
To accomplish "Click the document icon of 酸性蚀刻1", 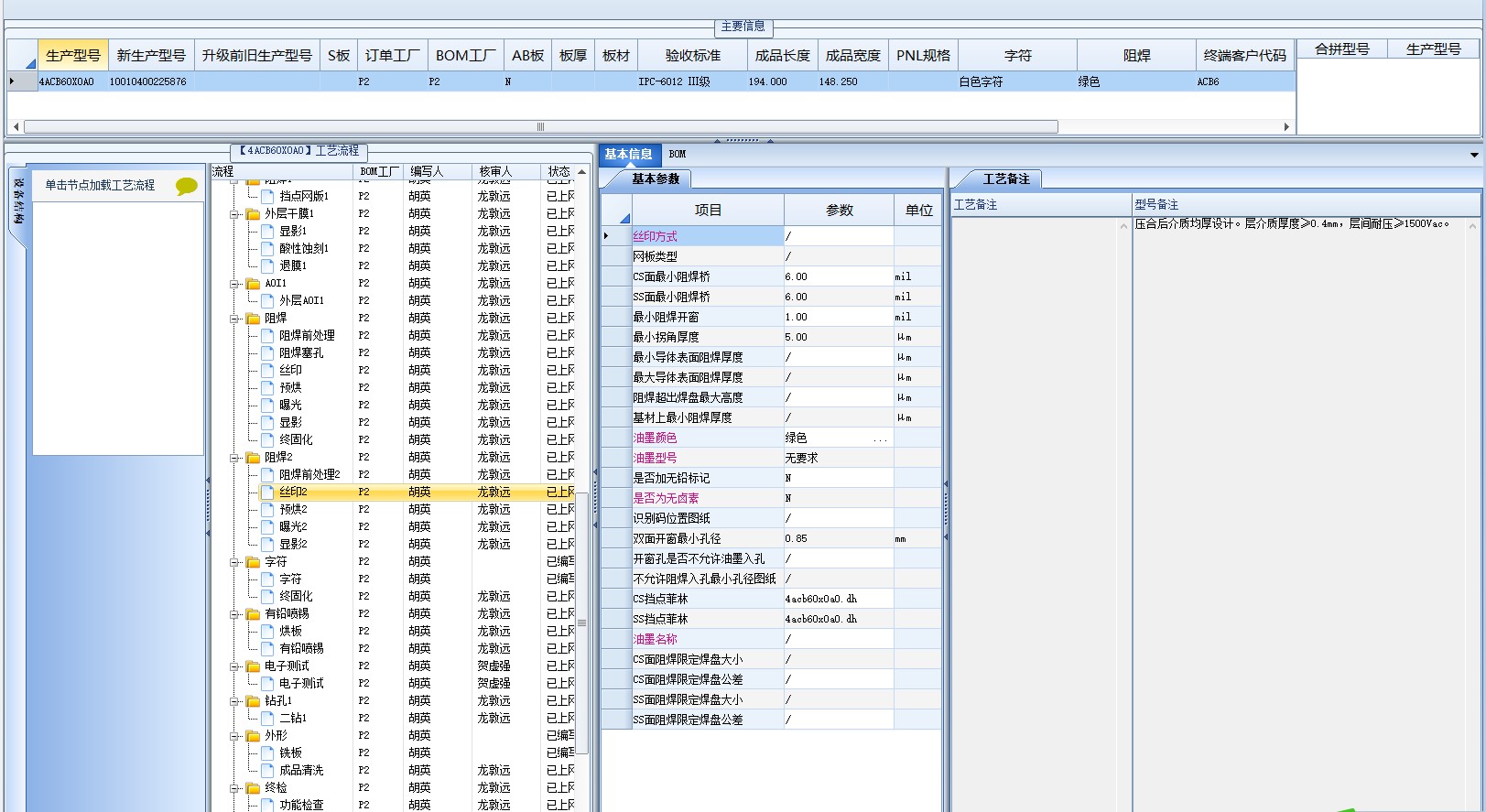I will [268, 248].
